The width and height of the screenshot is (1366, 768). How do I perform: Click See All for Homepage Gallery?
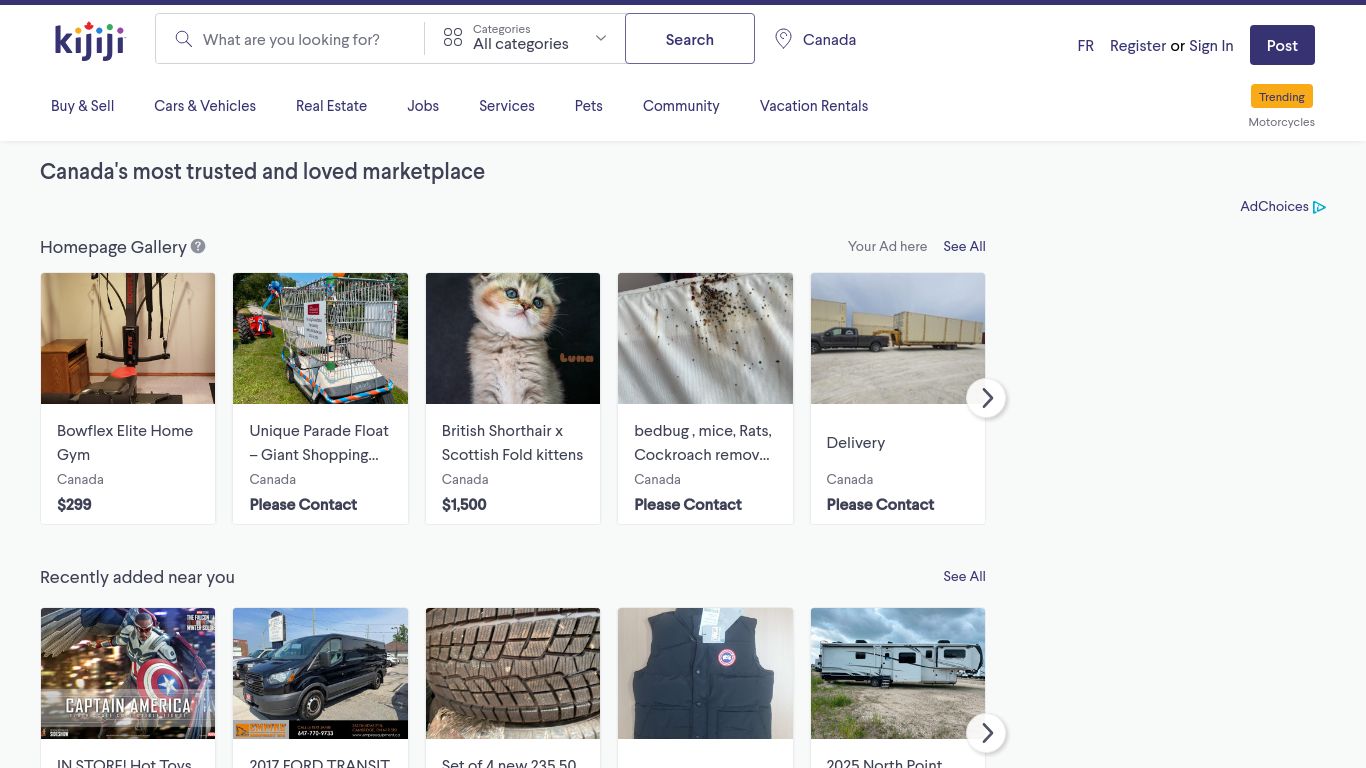click(964, 246)
